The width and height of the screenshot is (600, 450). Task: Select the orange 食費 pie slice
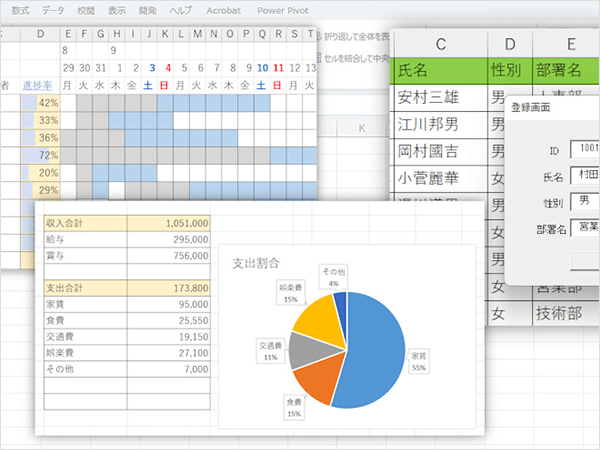point(320,379)
